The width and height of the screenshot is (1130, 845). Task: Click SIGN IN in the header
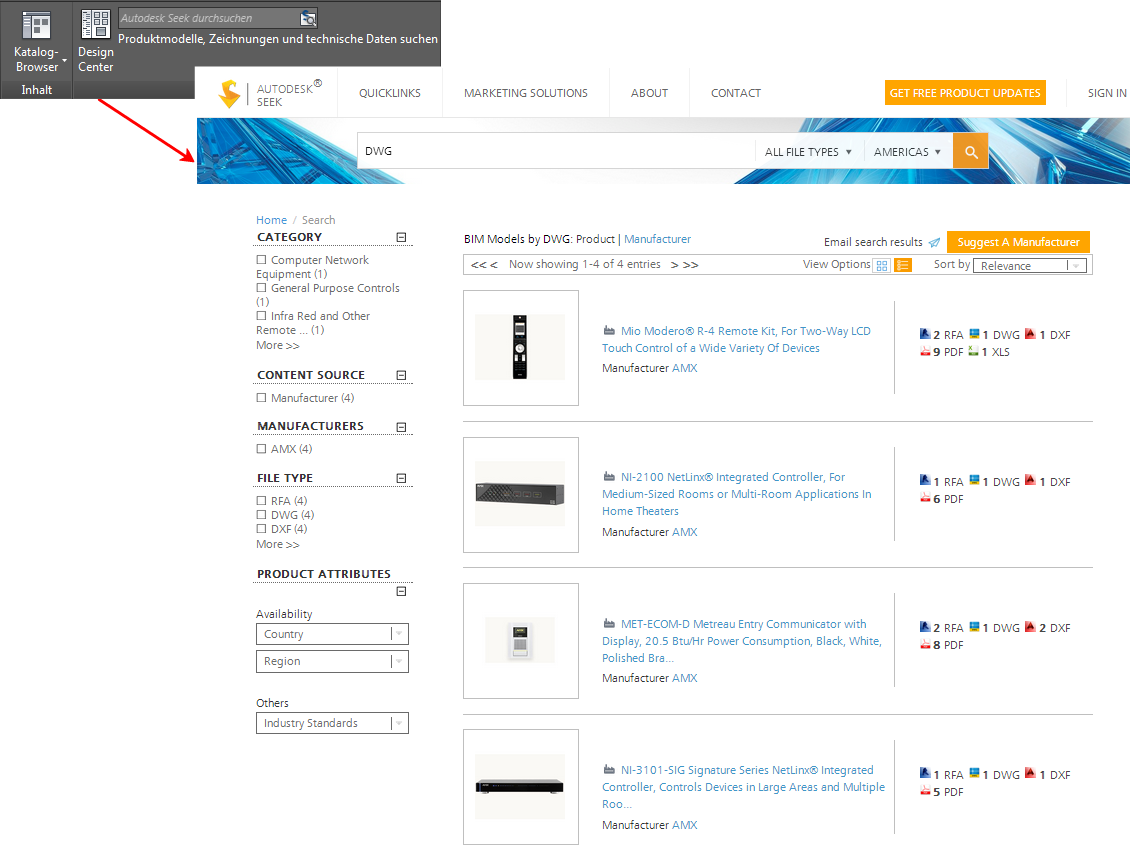pos(1107,93)
